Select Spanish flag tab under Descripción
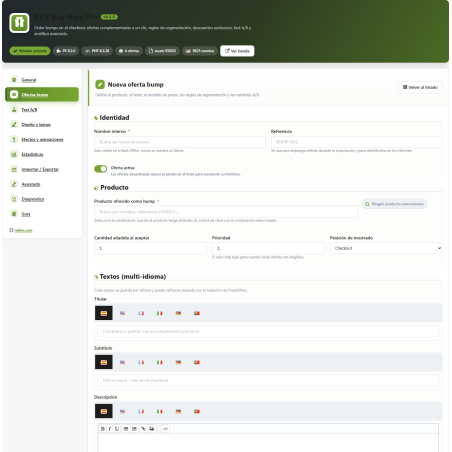The height and width of the screenshot is (452, 452). point(104,411)
